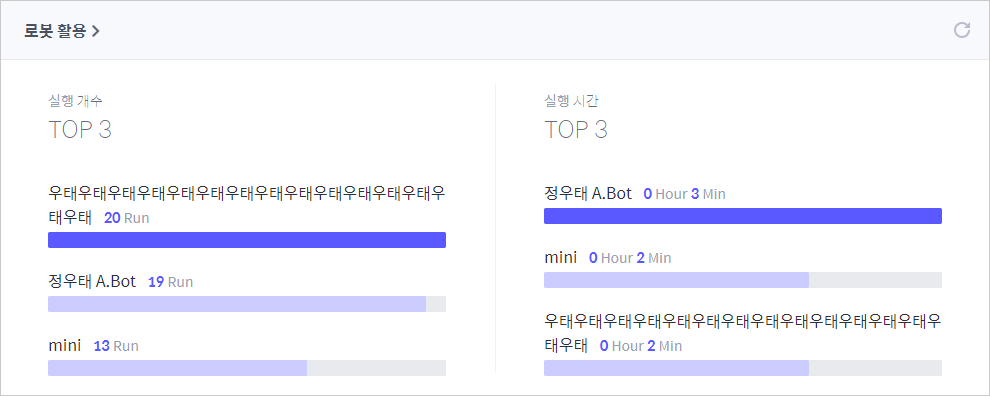
Task: Click the 13 Run count label
Action: pos(116,346)
